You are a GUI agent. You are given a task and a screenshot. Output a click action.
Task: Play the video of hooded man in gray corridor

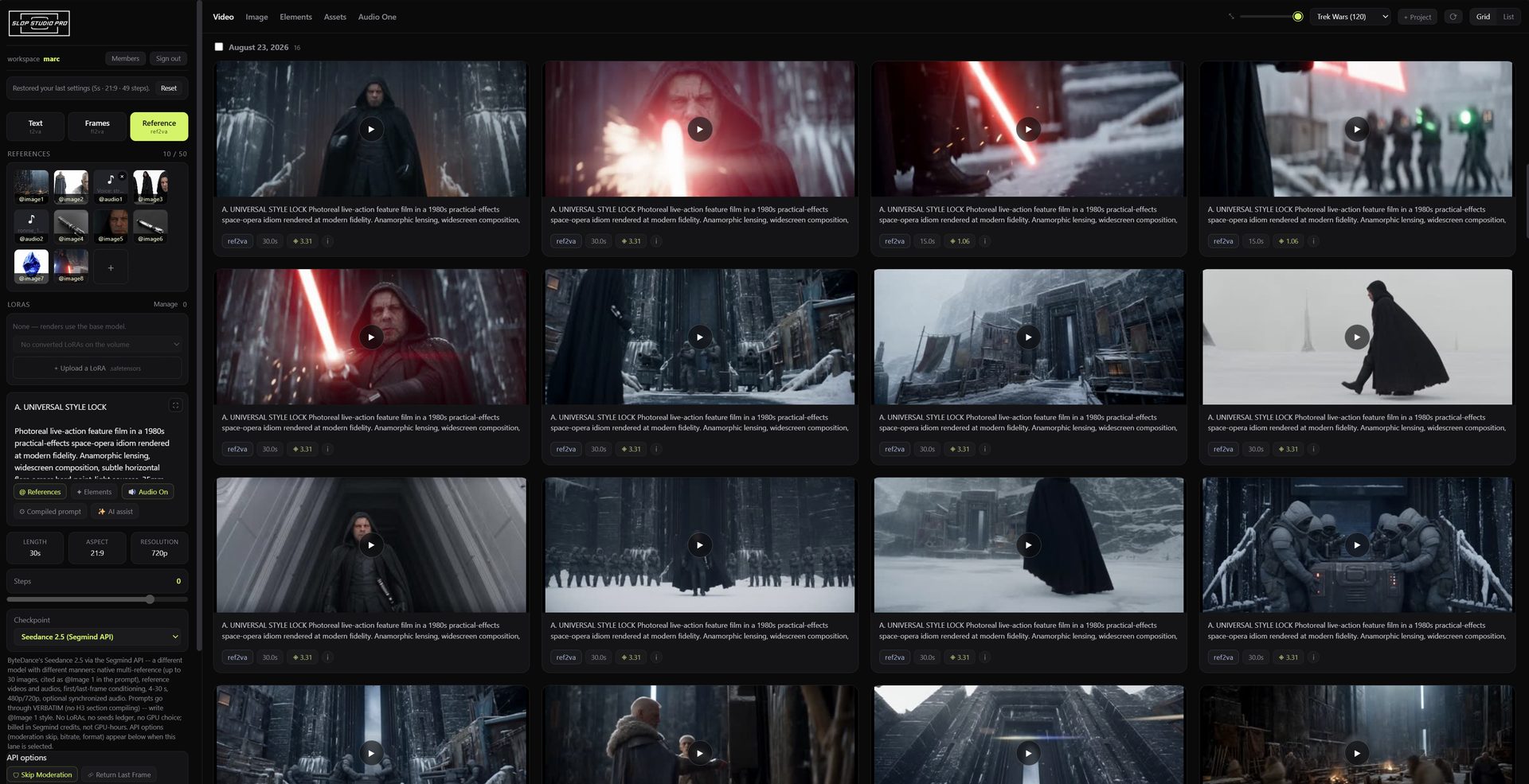click(371, 545)
